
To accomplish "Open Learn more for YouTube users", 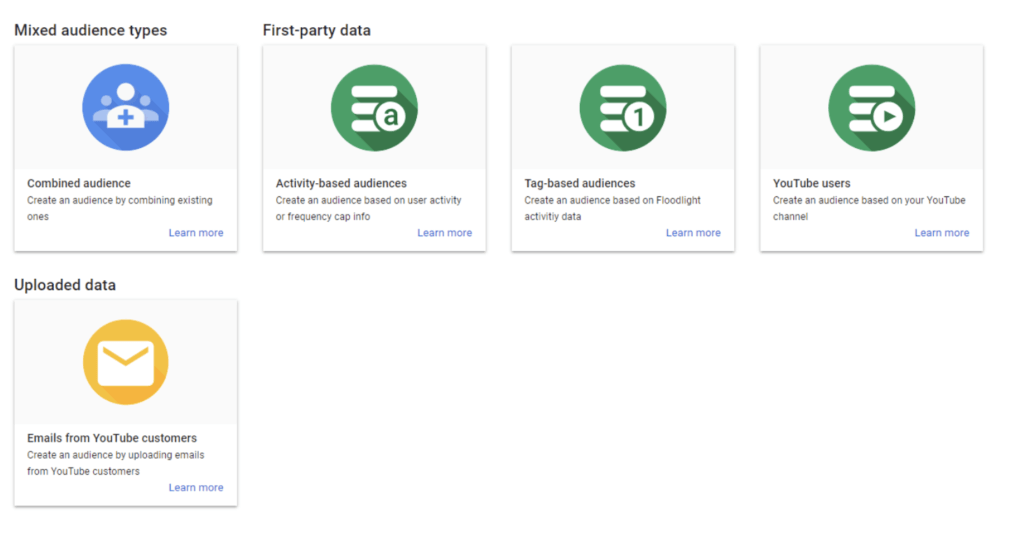I will [x=941, y=233].
